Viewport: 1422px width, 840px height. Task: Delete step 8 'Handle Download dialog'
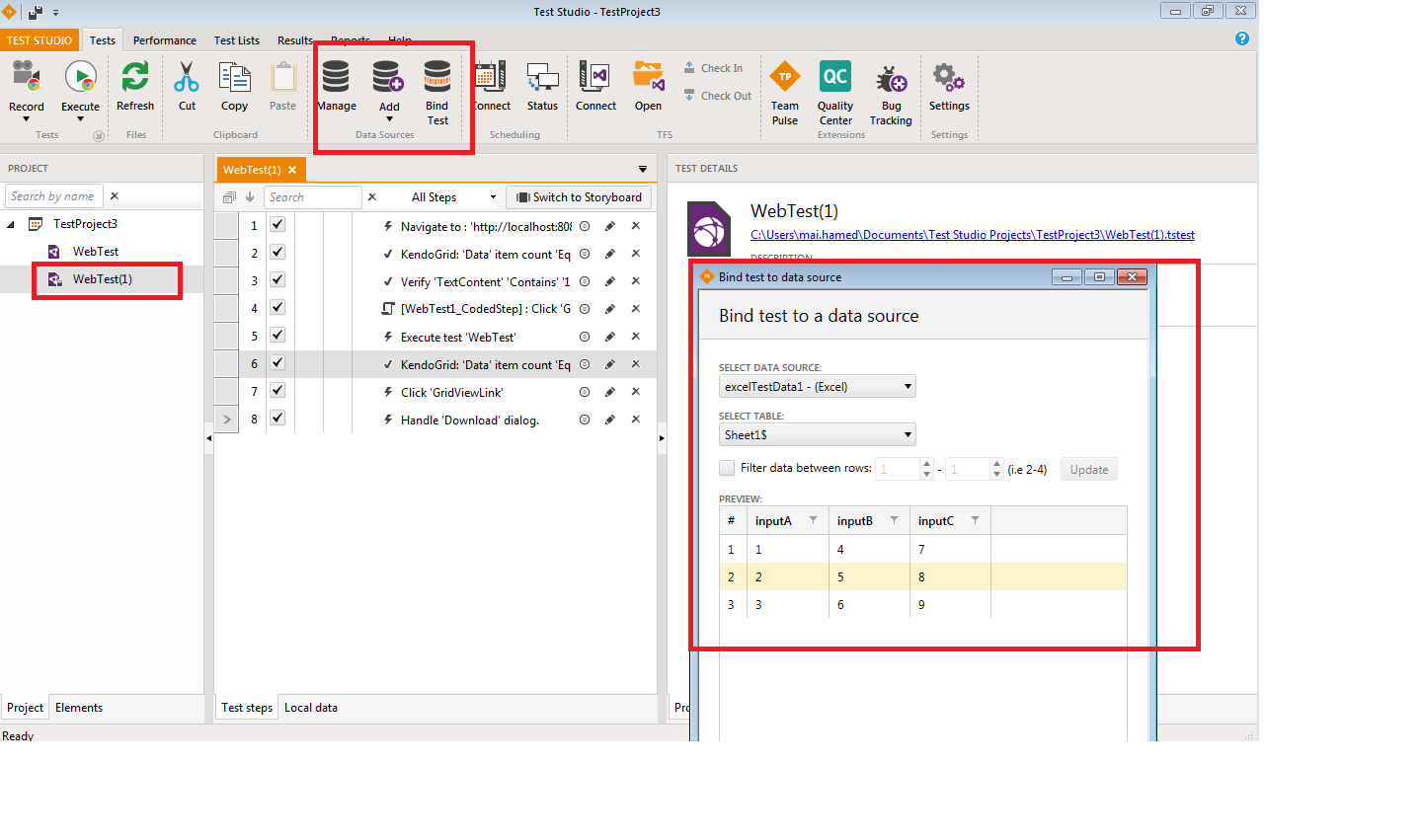point(636,420)
